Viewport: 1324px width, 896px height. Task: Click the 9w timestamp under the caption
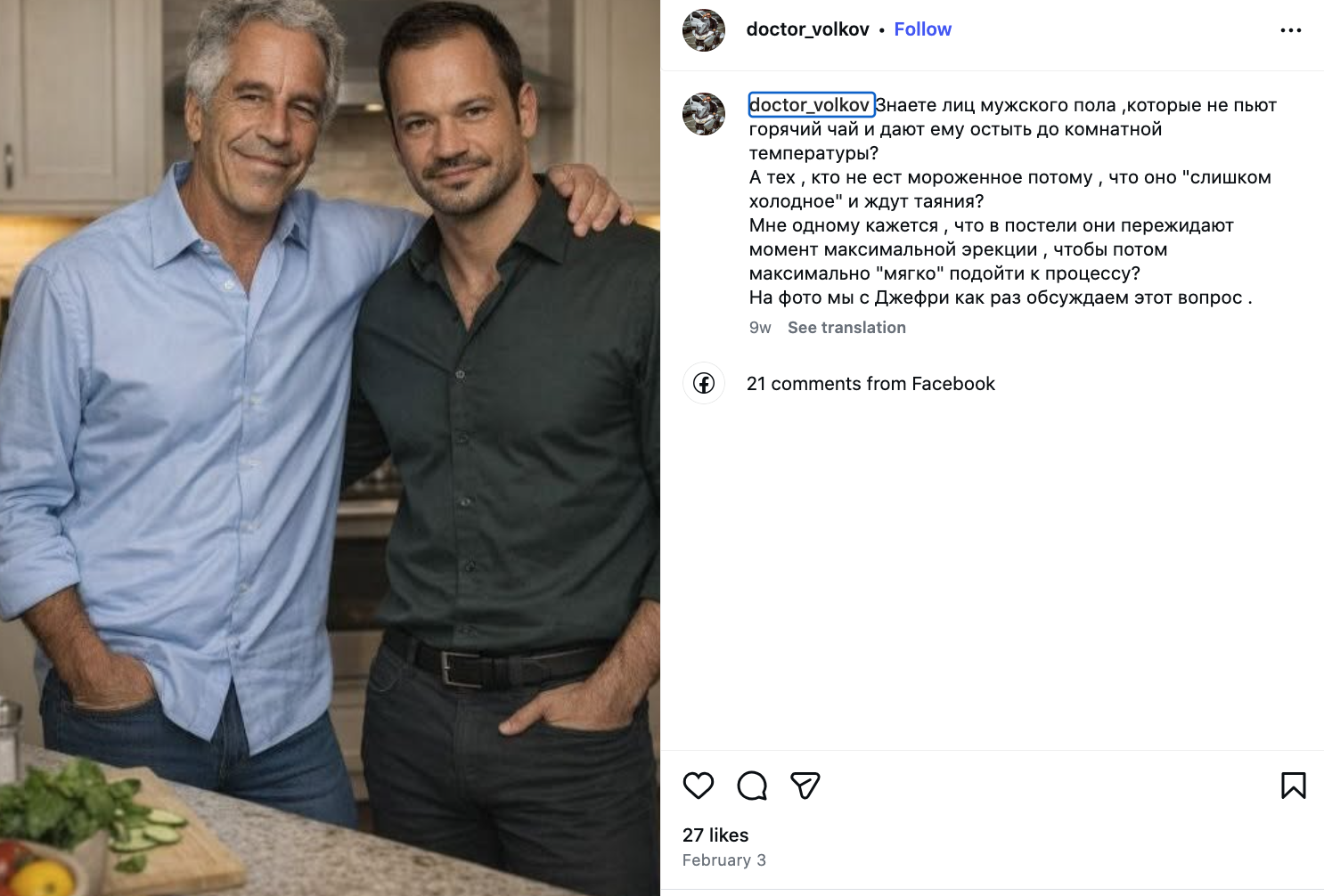coord(760,328)
